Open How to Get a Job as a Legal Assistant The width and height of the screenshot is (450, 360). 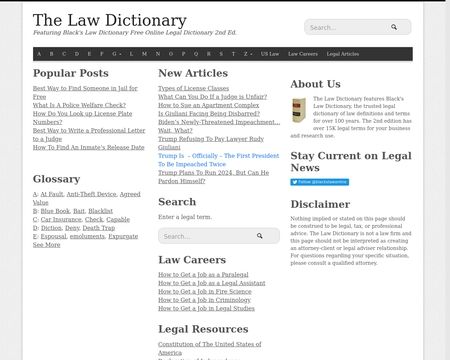pyautogui.click(x=212, y=283)
